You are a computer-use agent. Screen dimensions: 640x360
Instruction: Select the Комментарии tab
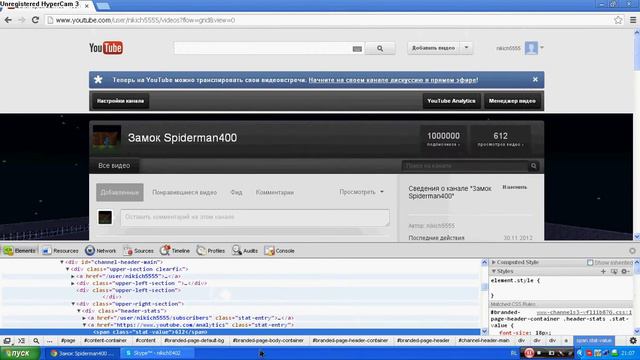(275, 192)
